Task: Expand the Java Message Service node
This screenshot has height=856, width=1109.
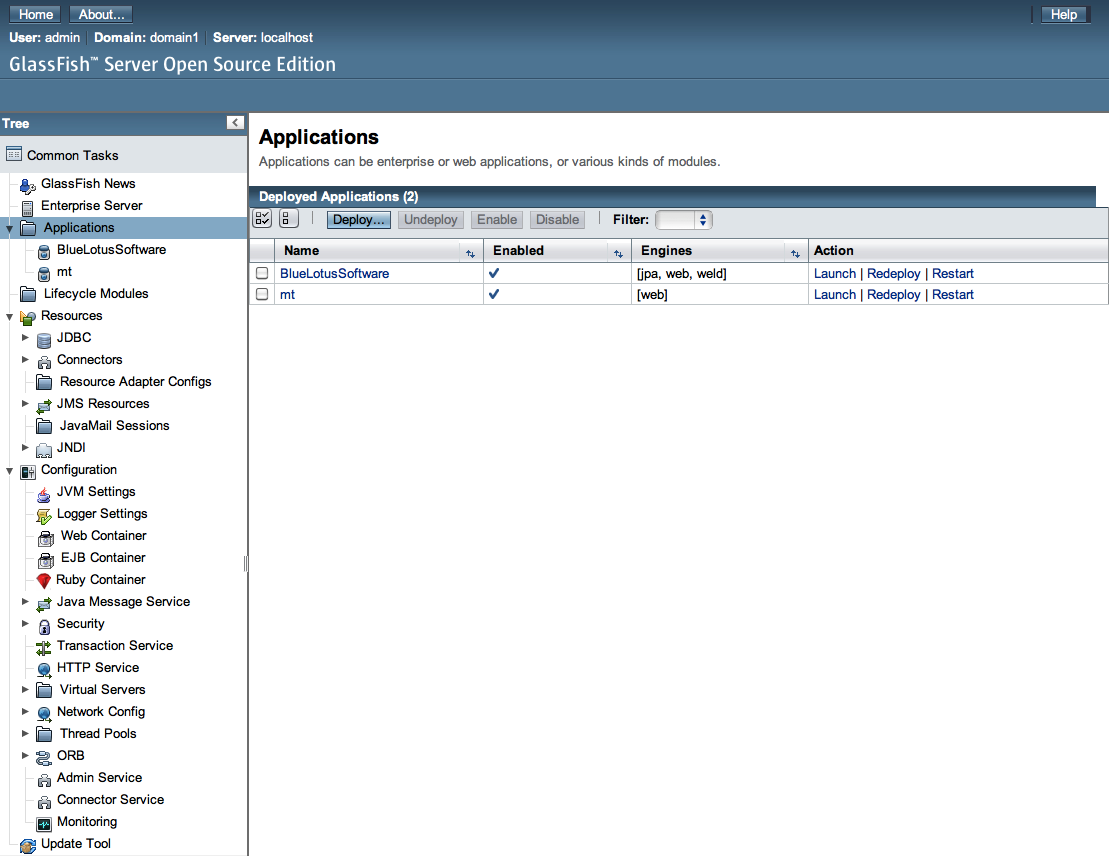Action: [25, 601]
